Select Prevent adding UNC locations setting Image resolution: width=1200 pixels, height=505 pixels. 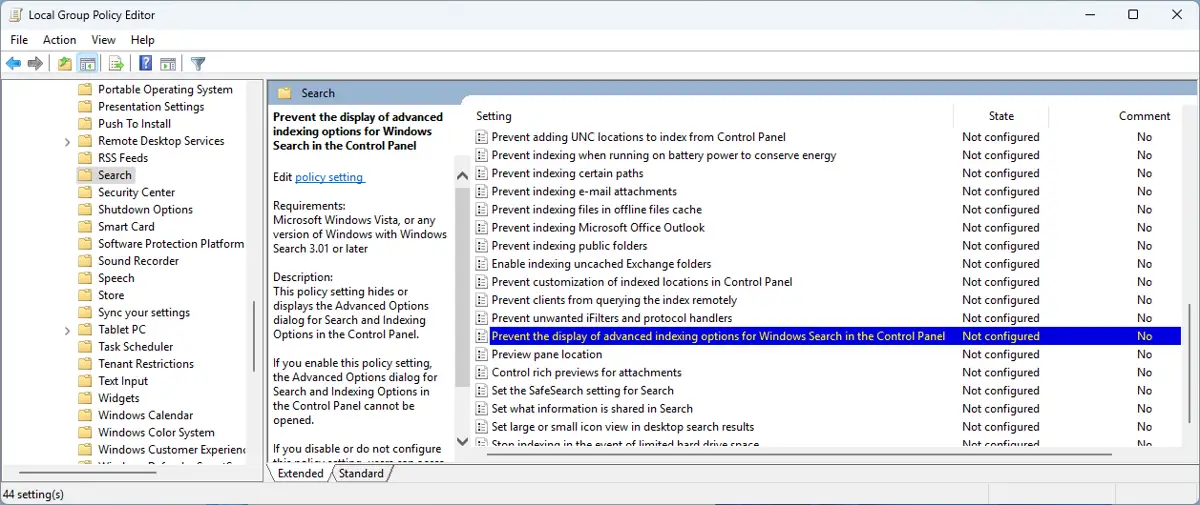point(638,137)
